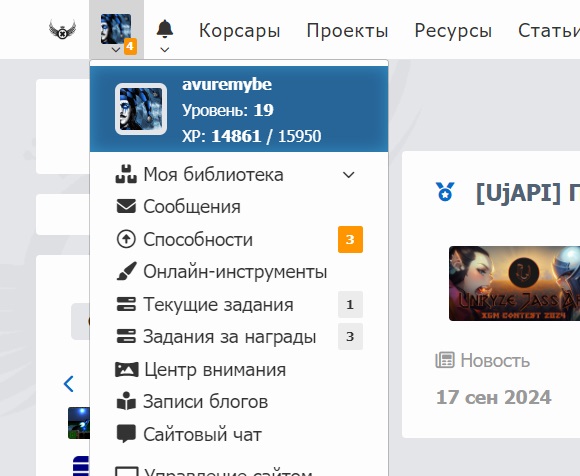
Task: Click the newspaper icon next to Новость
Action: [x=445, y=360]
